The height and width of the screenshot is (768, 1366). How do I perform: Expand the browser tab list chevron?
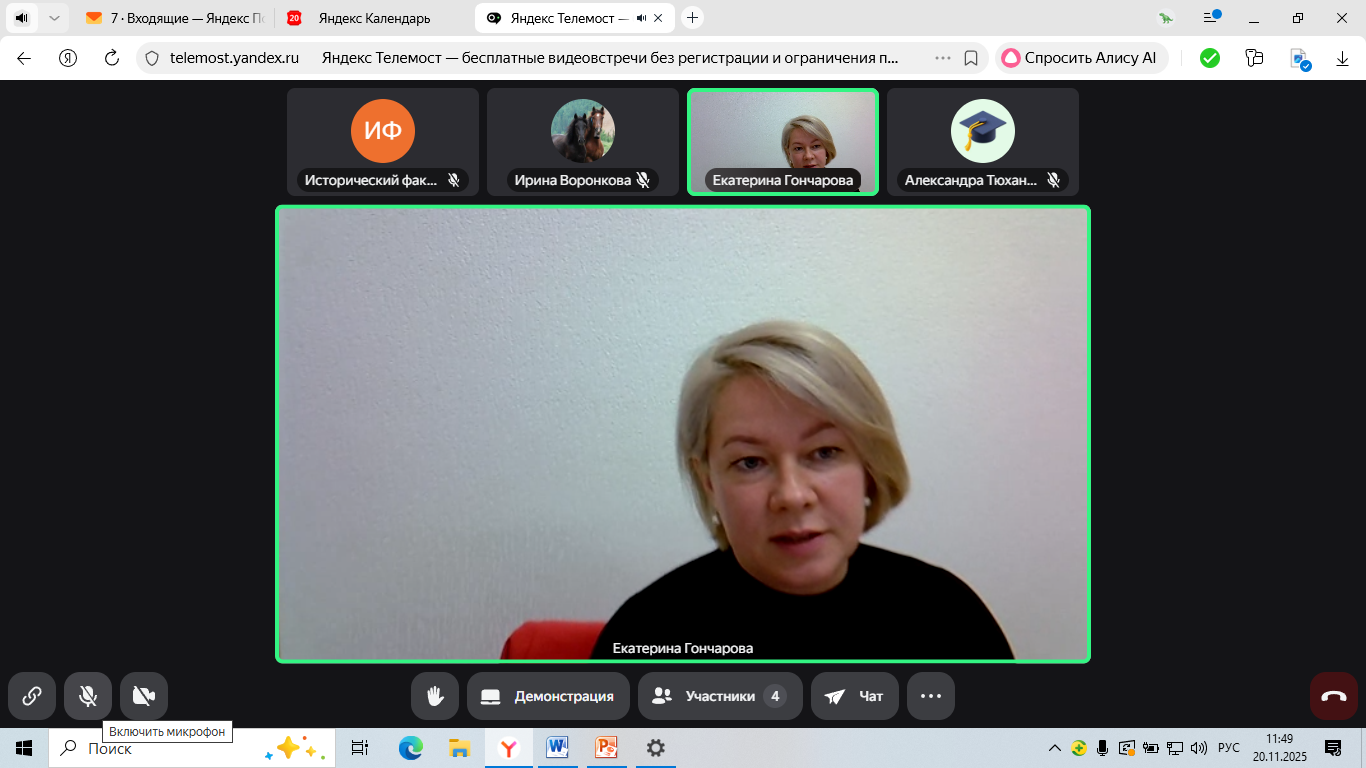pos(54,18)
